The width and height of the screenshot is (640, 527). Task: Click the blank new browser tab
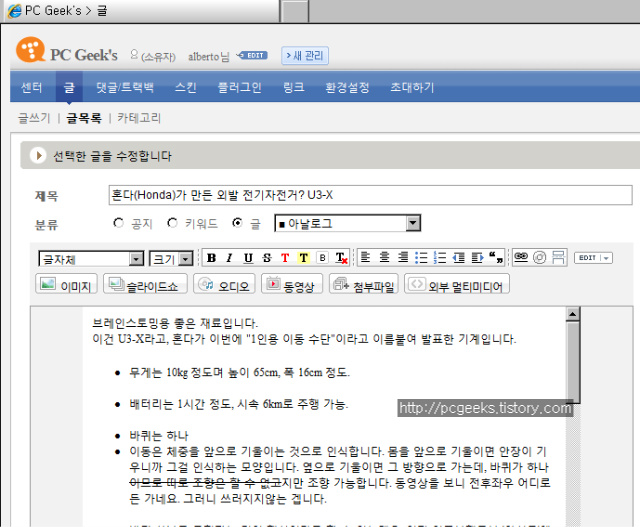click(x=294, y=11)
